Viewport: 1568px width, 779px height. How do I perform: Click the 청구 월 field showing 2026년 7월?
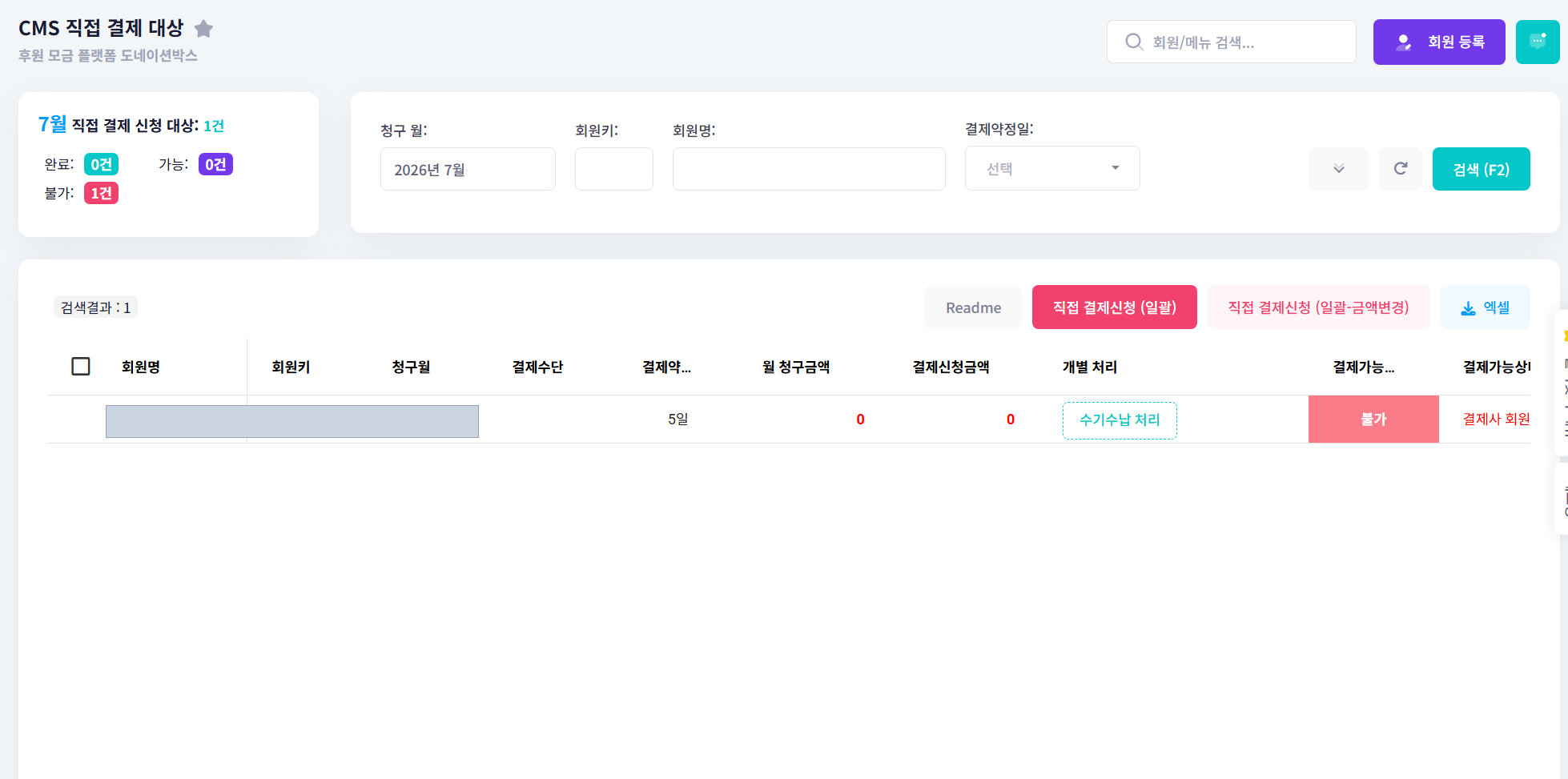coord(468,169)
